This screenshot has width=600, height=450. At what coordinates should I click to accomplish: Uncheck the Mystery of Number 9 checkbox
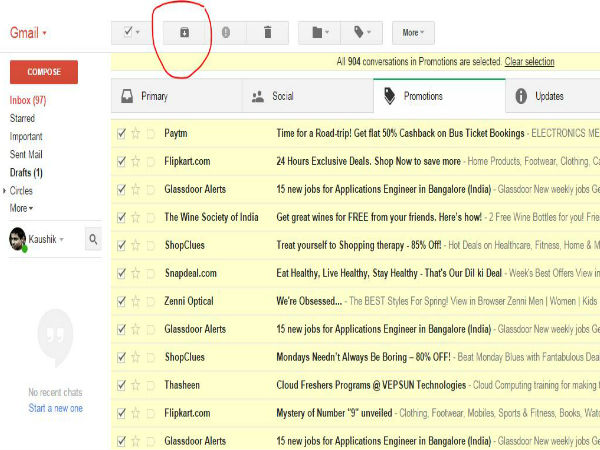121,413
